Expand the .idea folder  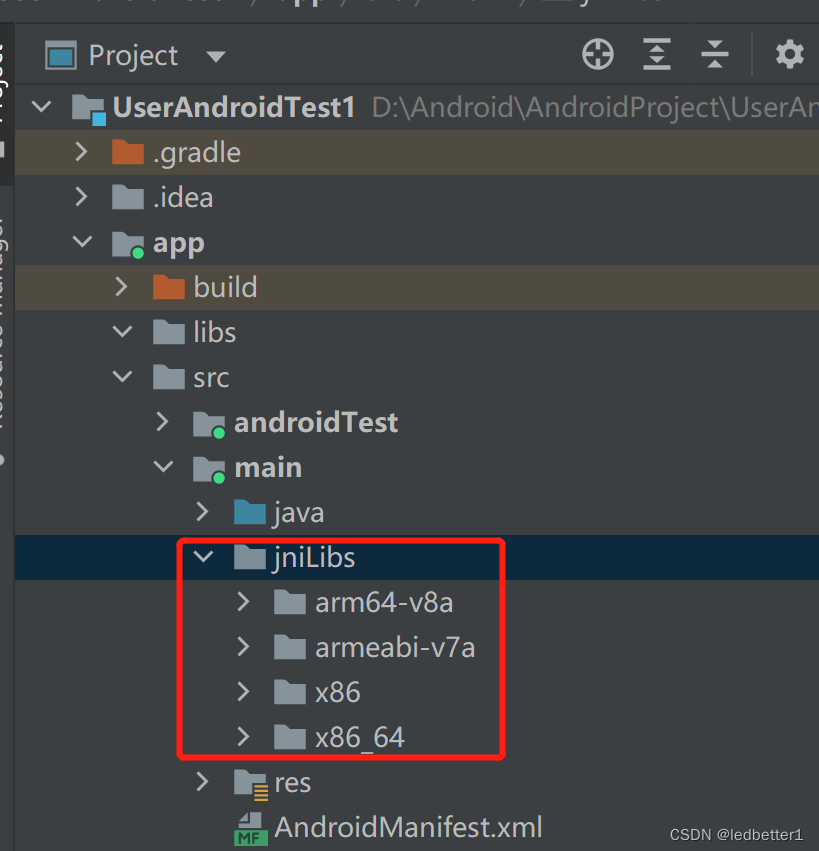pos(81,197)
